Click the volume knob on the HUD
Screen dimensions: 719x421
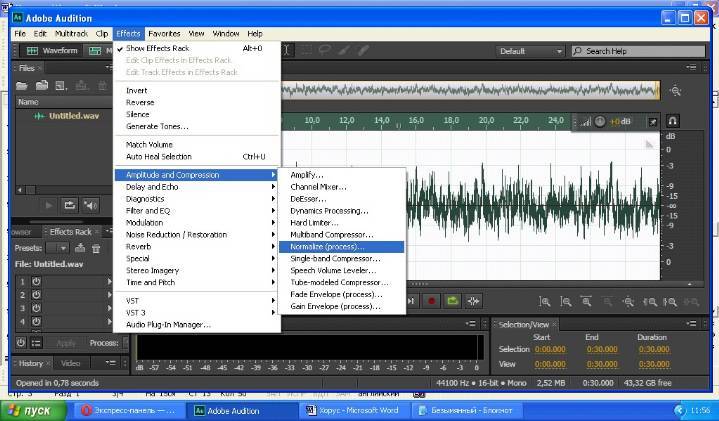click(x=600, y=122)
